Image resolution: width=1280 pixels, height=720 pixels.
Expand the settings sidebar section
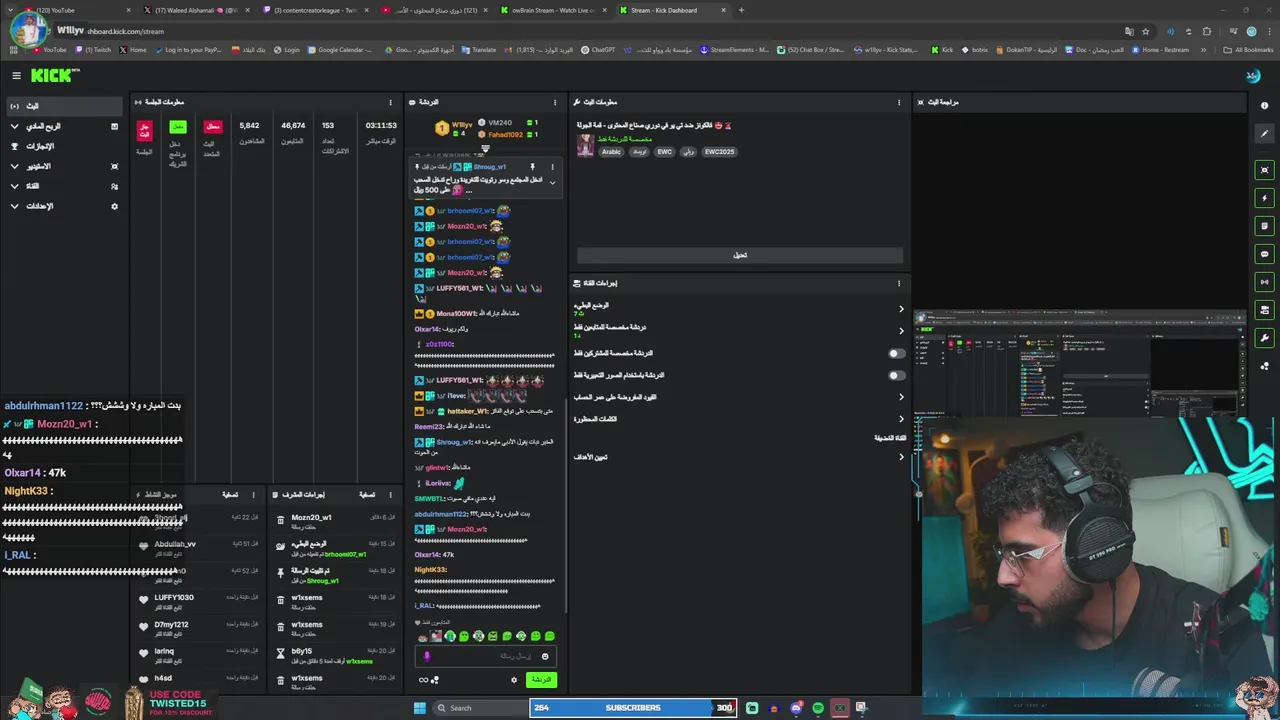tap(14, 206)
